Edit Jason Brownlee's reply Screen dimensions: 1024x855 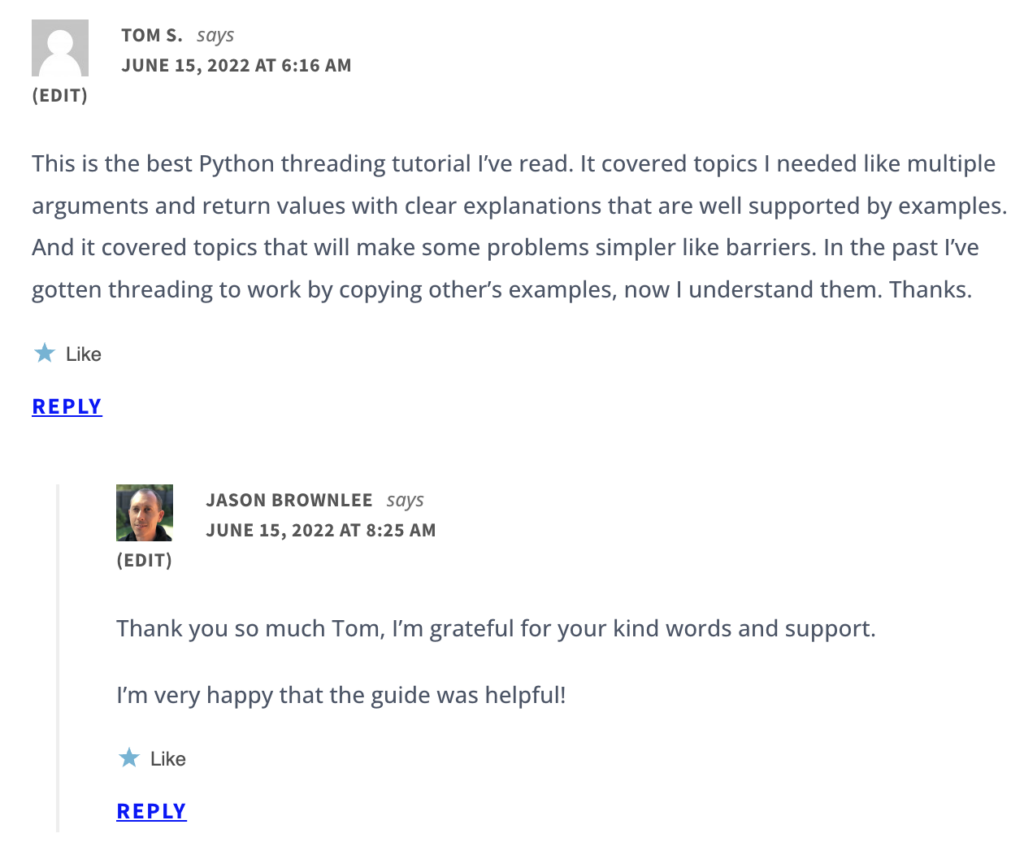(x=144, y=560)
